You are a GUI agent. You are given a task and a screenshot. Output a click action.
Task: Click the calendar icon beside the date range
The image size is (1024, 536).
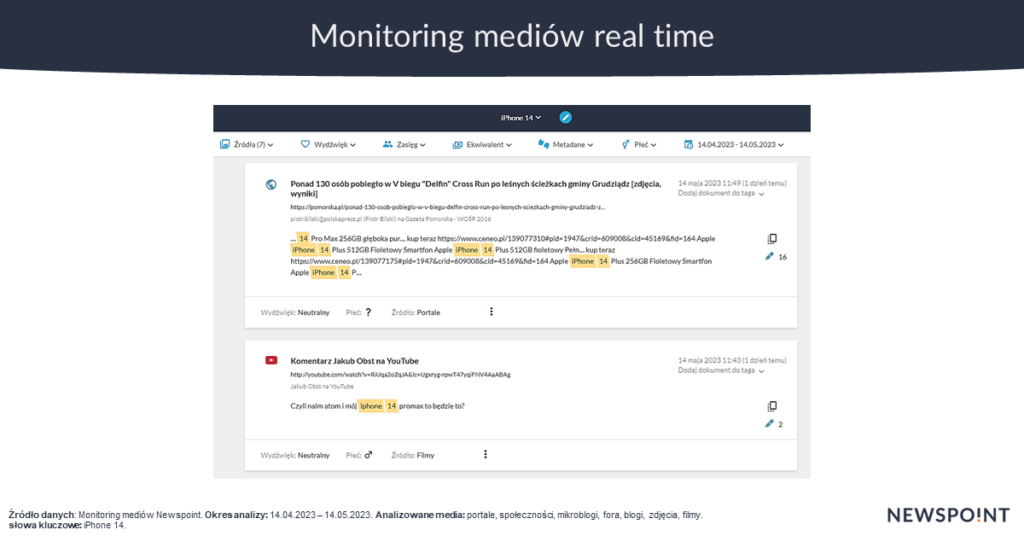688,144
